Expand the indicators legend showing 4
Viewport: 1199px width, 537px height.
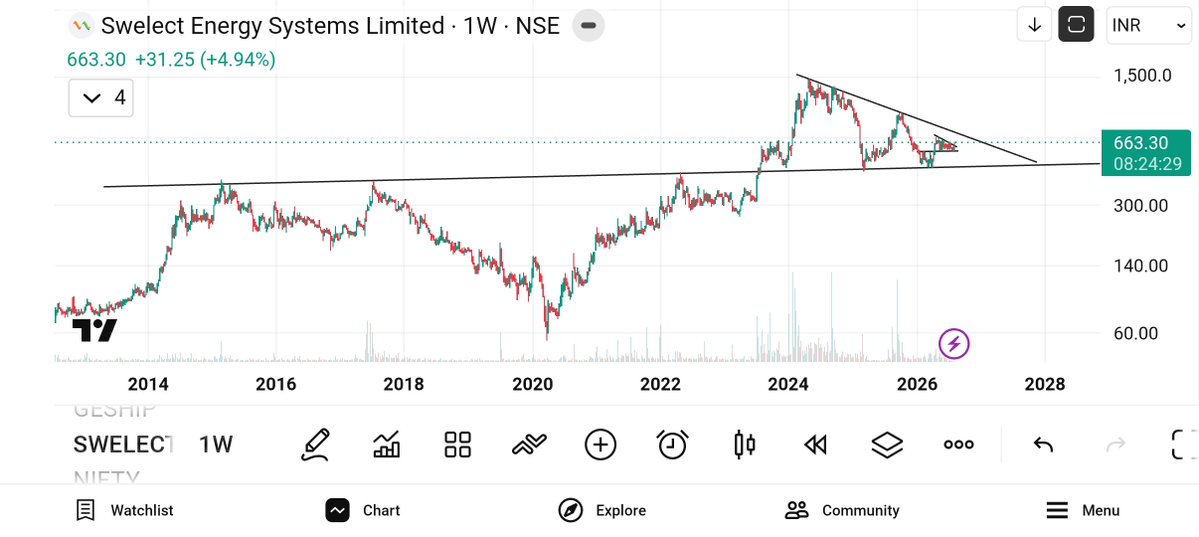tap(101, 98)
